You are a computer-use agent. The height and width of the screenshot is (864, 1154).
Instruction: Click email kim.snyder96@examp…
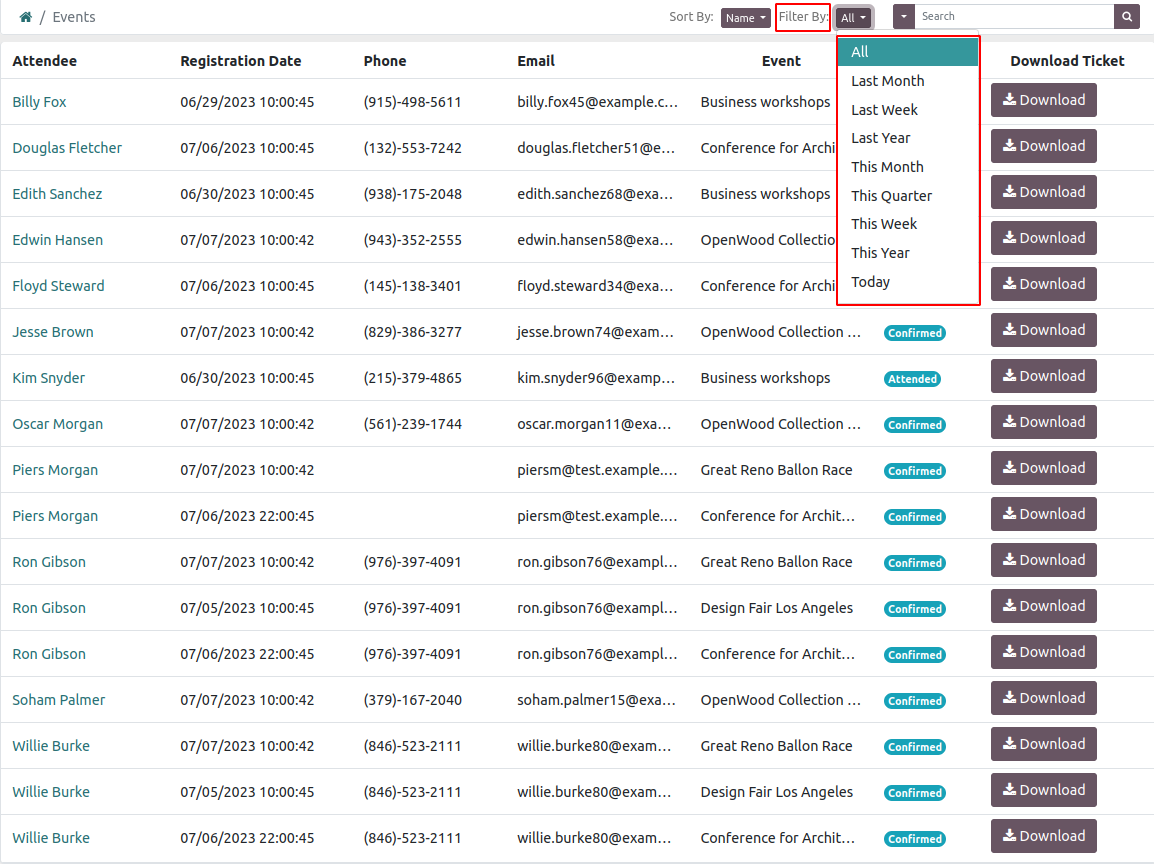point(595,378)
